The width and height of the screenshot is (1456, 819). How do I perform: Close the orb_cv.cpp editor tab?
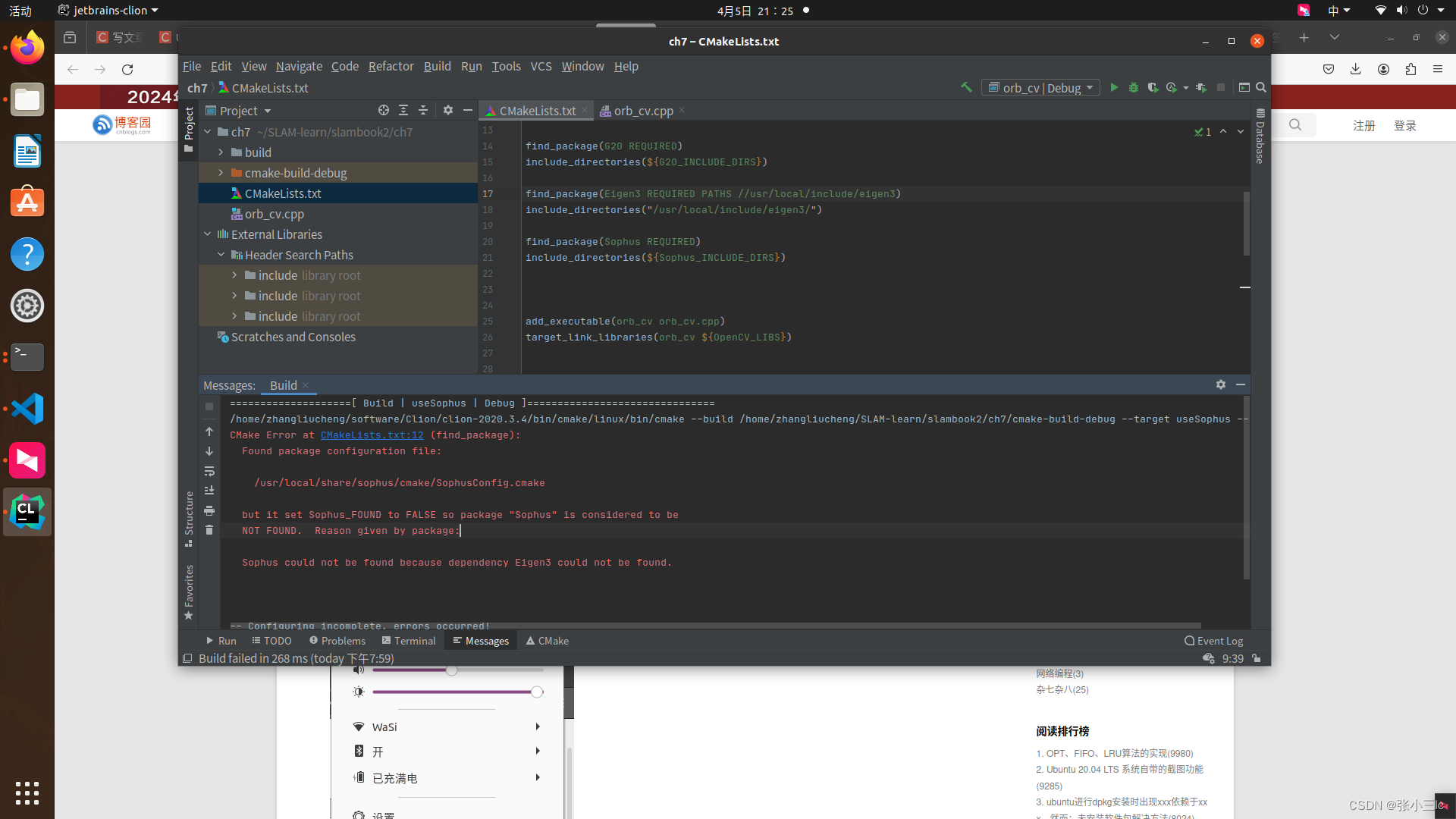[682, 111]
